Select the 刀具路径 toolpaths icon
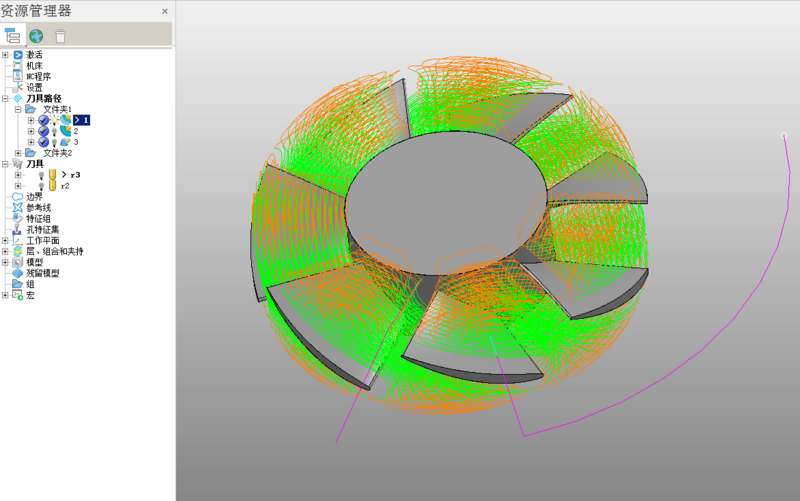800x501 pixels. coord(18,98)
